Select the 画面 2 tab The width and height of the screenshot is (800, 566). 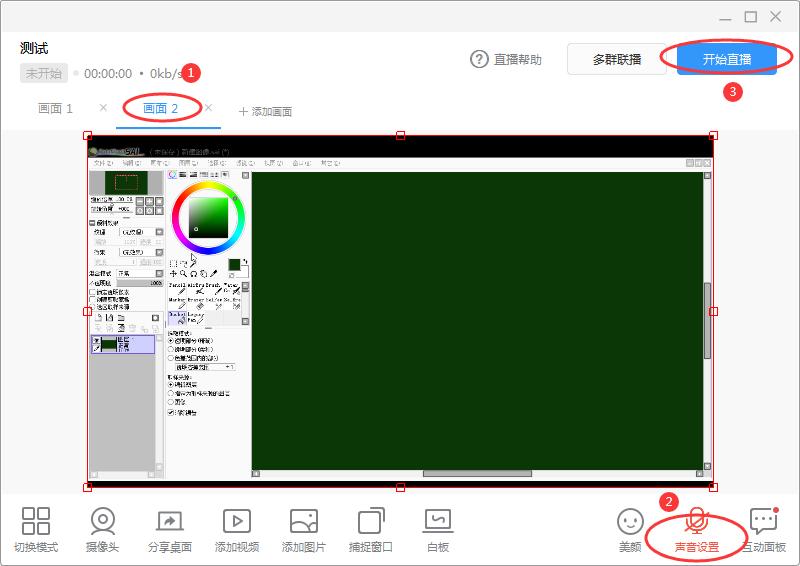tap(160, 109)
